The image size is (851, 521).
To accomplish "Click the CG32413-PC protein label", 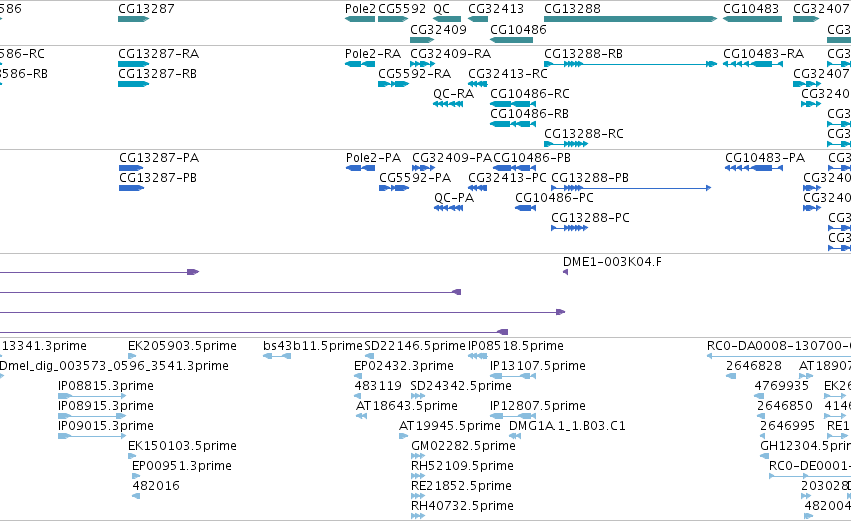I will (507, 178).
